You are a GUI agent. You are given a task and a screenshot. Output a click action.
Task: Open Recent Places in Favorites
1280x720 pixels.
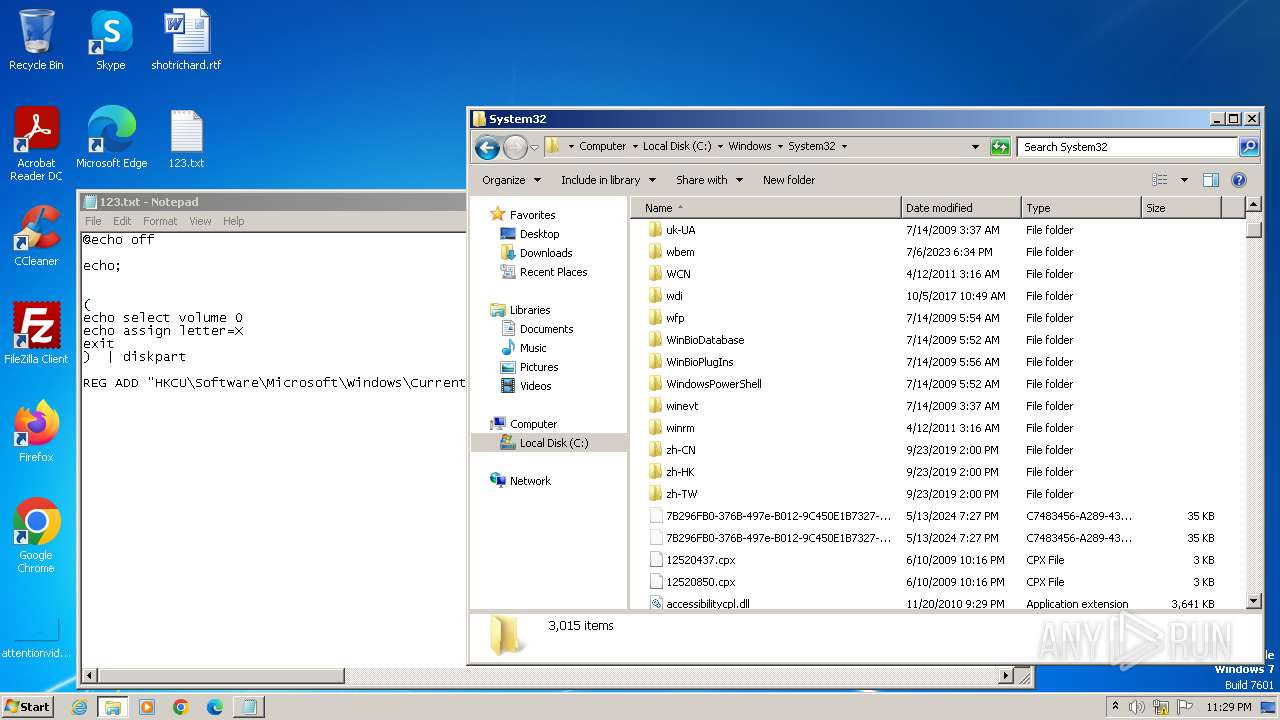tap(553, 272)
